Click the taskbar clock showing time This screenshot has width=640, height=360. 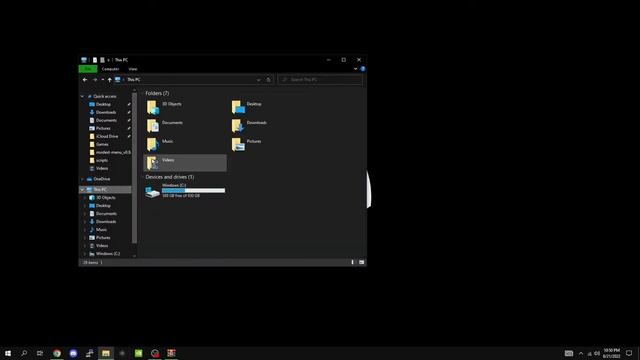pyautogui.click(x=611, y=353)
